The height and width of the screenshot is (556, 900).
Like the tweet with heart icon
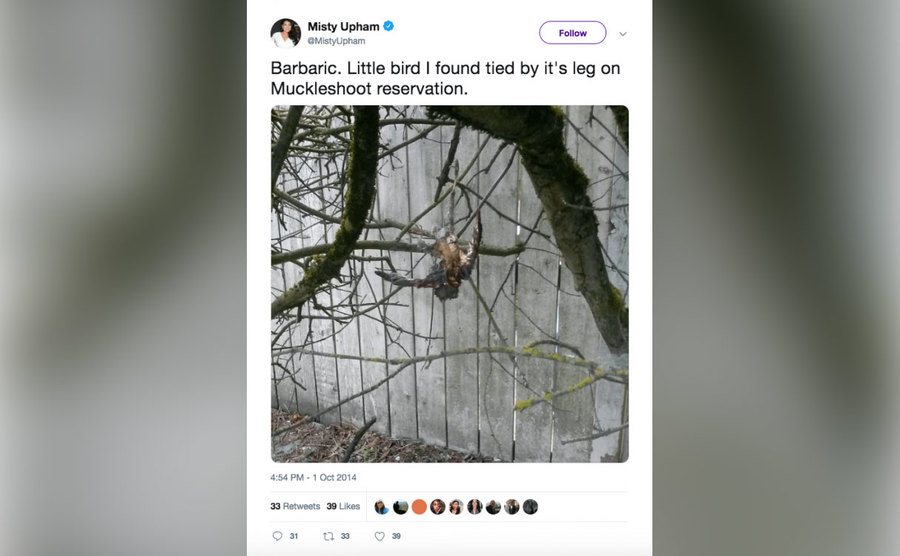(x=379, y=536)
